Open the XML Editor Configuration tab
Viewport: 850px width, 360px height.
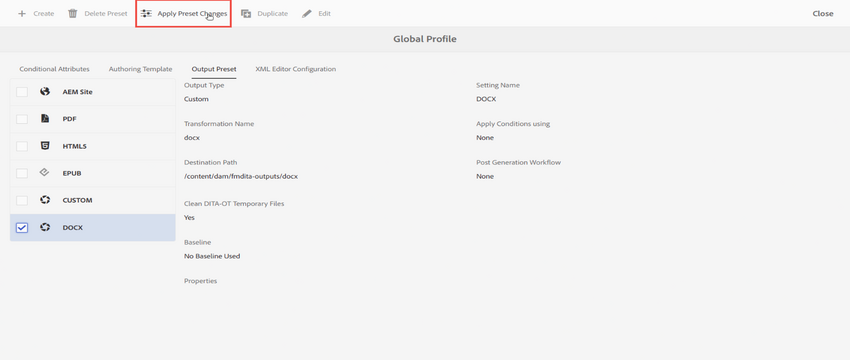tap(295, 69)
